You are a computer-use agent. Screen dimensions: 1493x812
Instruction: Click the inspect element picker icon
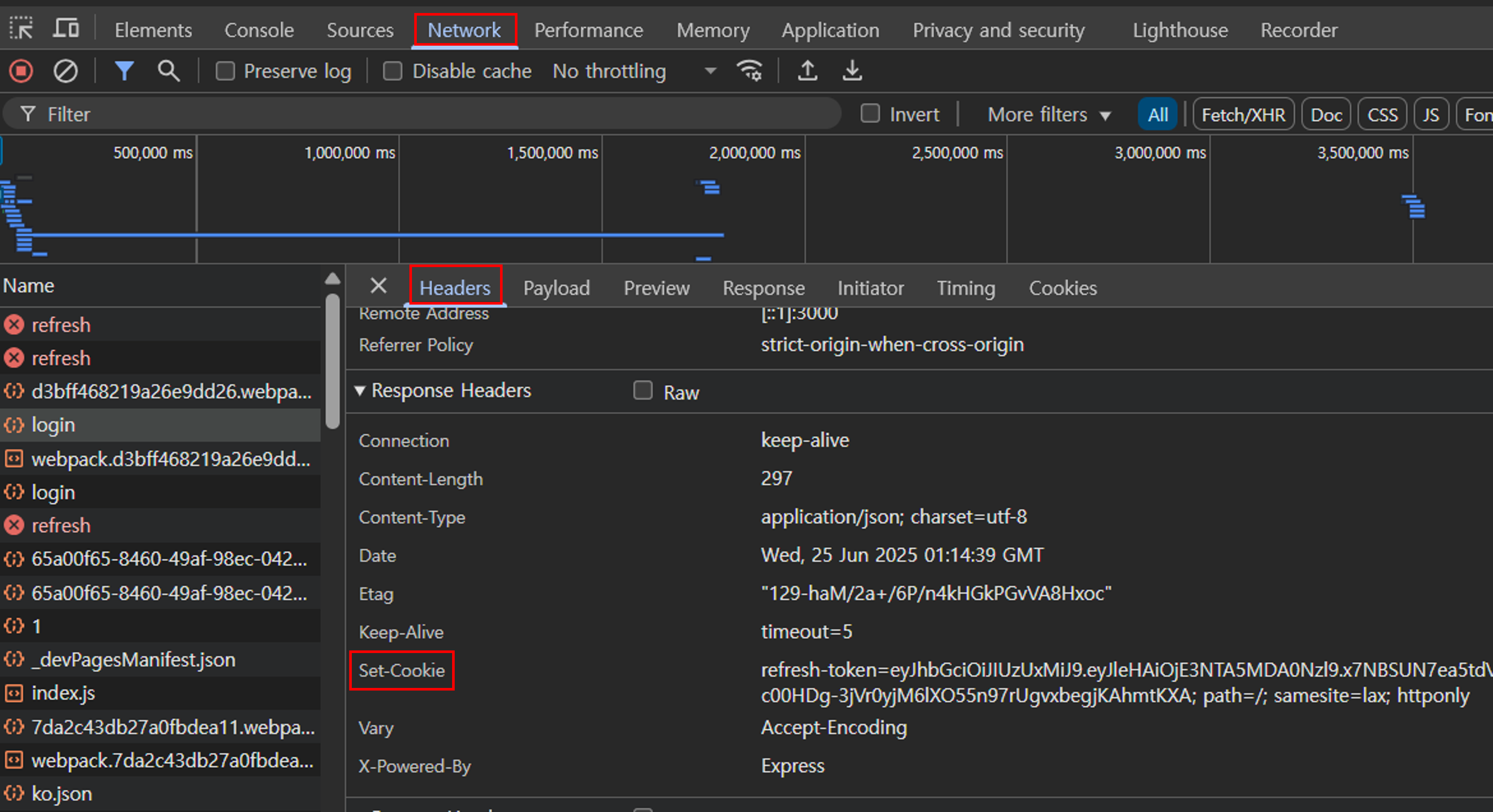tap(22, 28)
